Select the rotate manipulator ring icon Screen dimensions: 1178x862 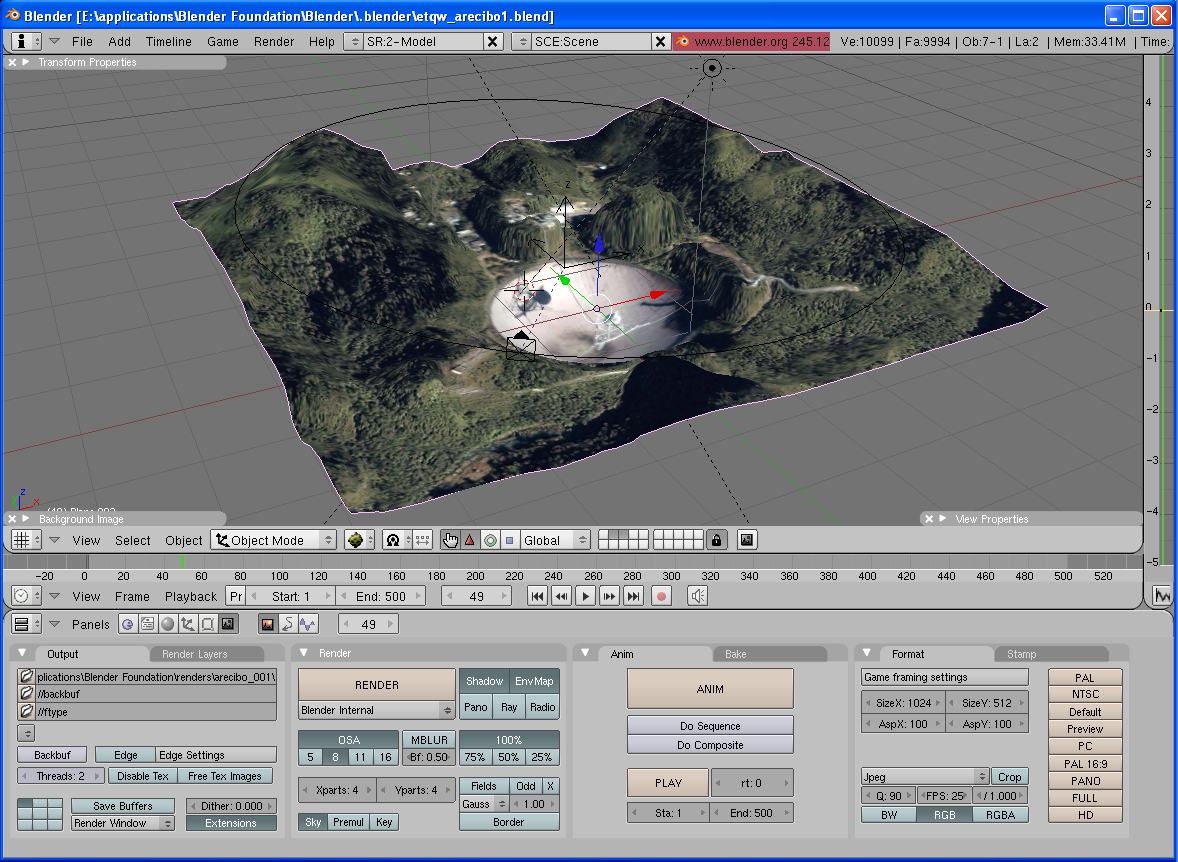(x=490, y=540)
